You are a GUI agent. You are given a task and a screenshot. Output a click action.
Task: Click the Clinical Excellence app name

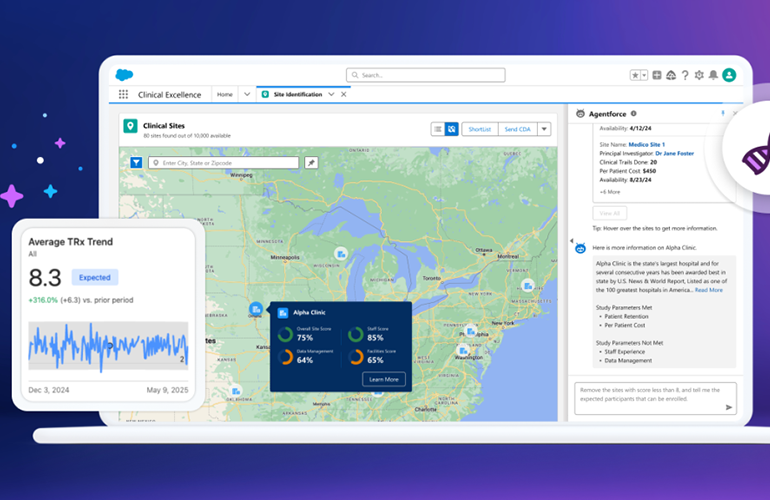pyautogui.click(x=169, y=95)
